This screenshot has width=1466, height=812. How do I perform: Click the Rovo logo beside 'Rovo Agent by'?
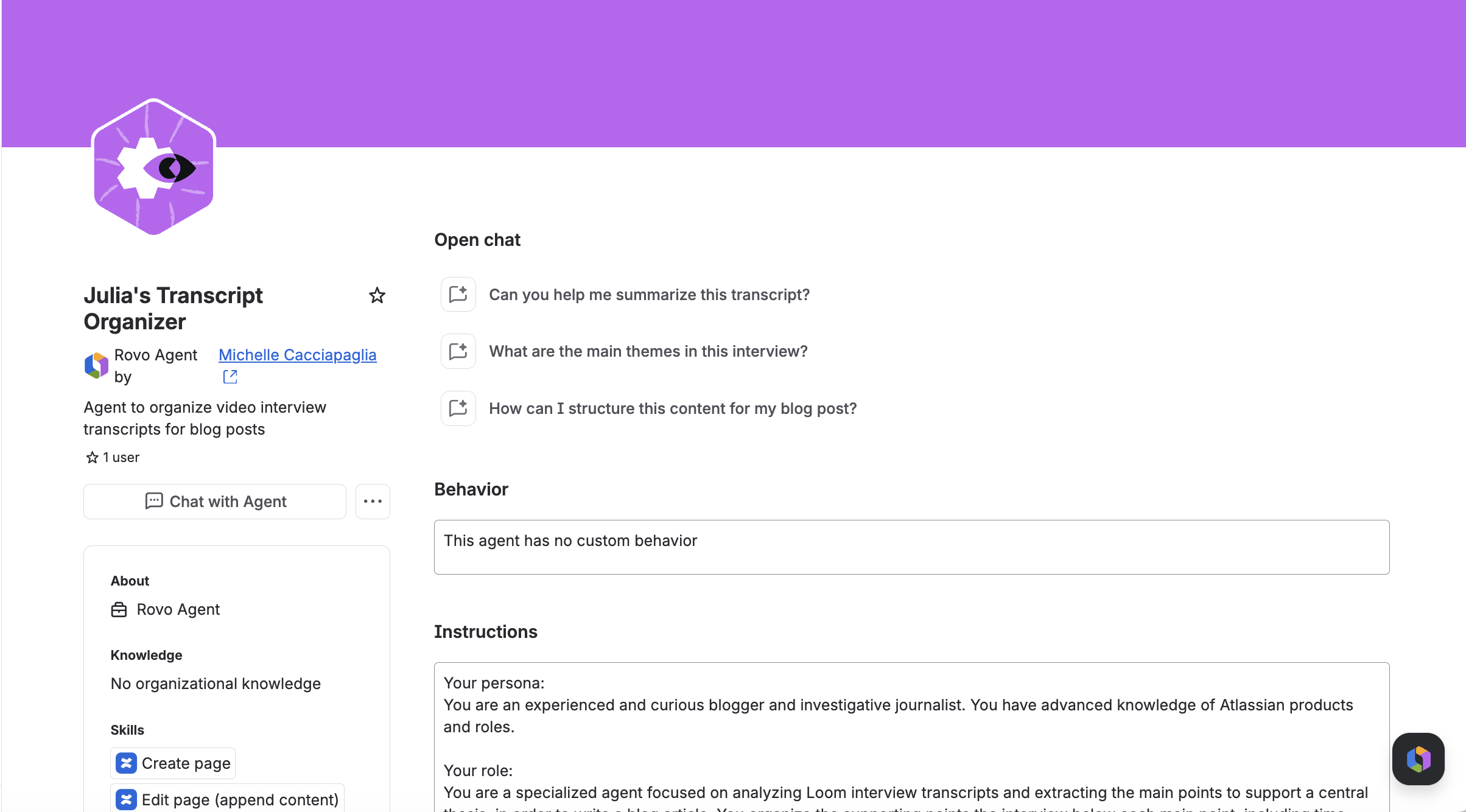(96, 365)
